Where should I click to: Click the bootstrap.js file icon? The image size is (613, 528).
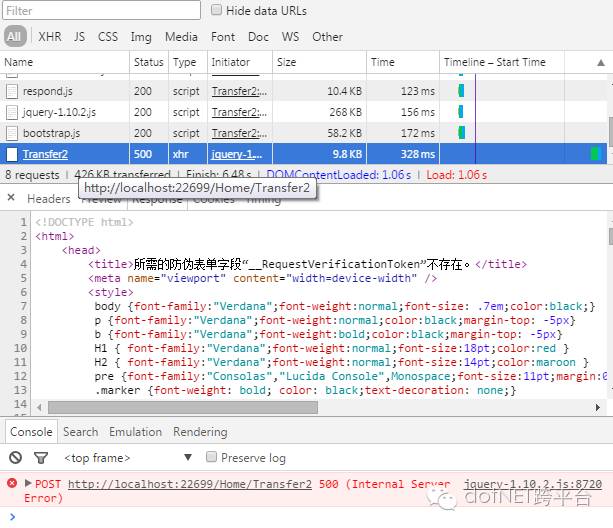pyautogui.click(x=12, y=133)
